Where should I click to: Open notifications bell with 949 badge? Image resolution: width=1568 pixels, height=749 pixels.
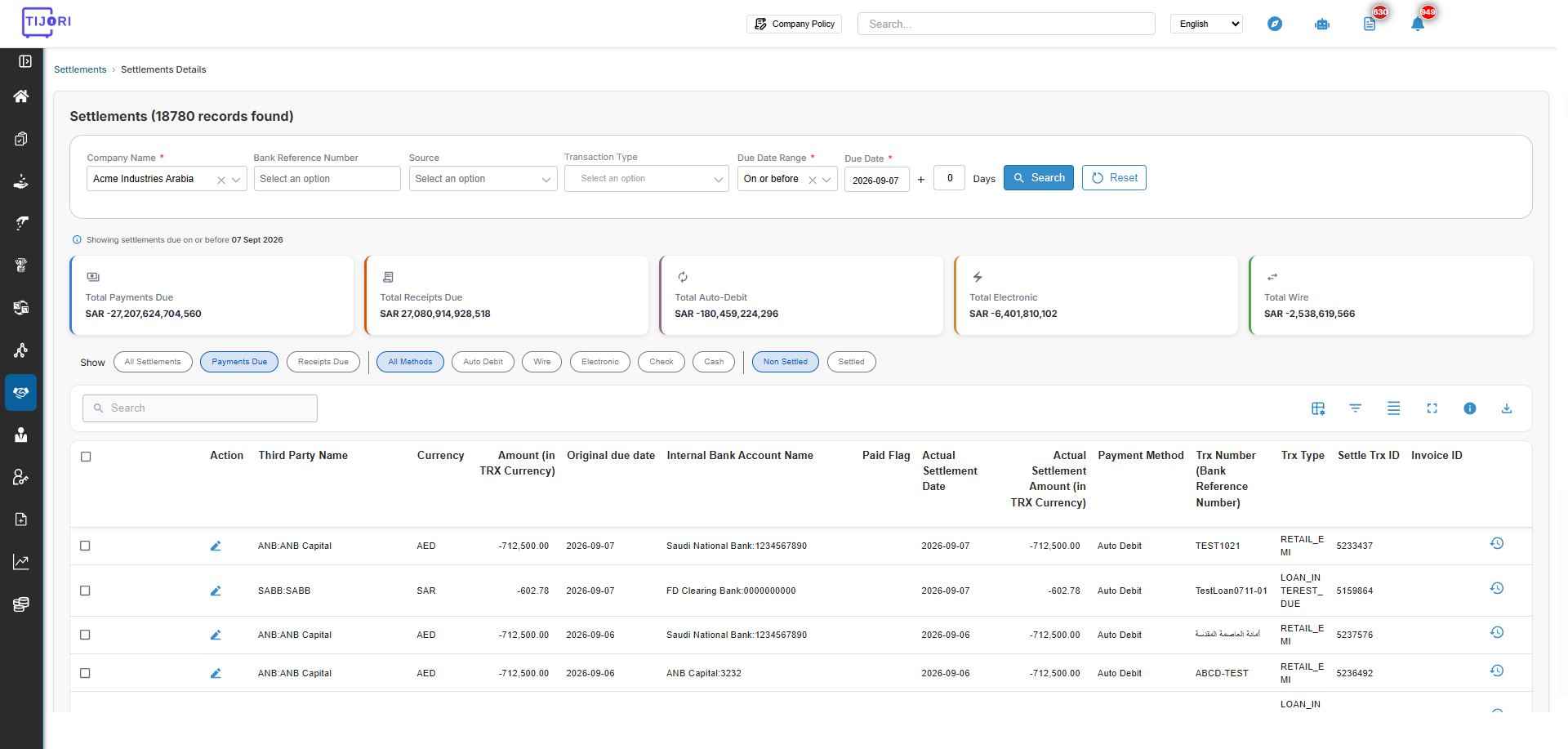tap(1418, 24)
